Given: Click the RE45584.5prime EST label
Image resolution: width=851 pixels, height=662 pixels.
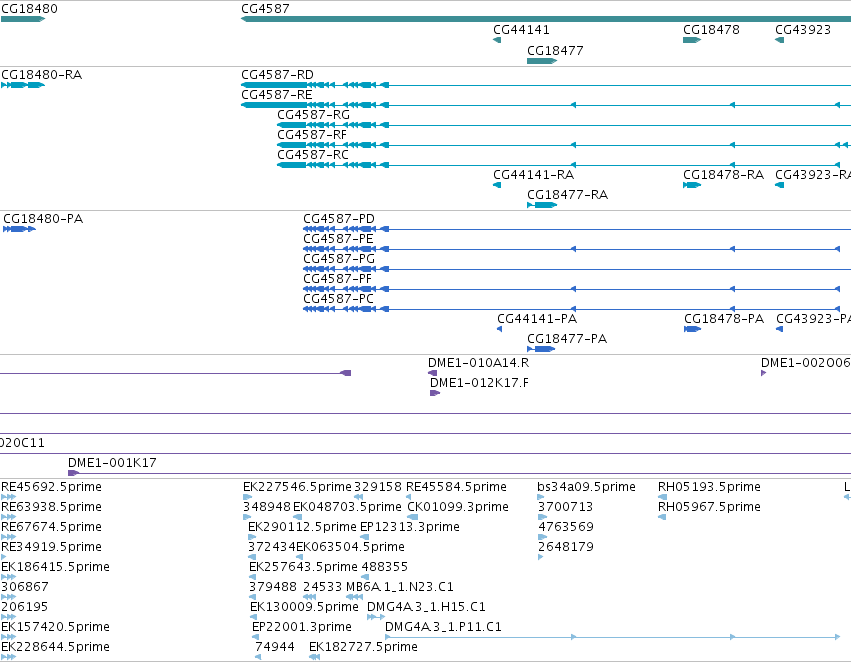Looking at the screenshot, I should [x=456, y=487].
